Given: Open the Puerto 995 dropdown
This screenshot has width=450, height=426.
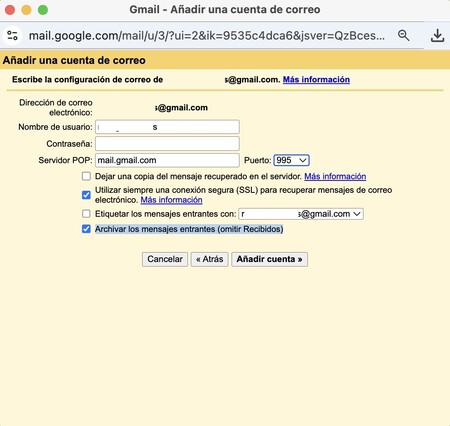Looking at the screenshot, I should 291,160.
